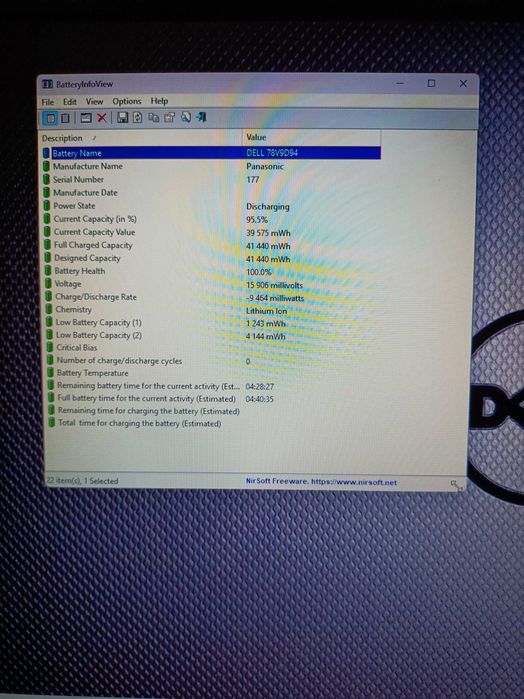Viewport: 524px width, 699px height.
Task: Select the Number of charge/discharge cycles row
Action: click(212, 361)
